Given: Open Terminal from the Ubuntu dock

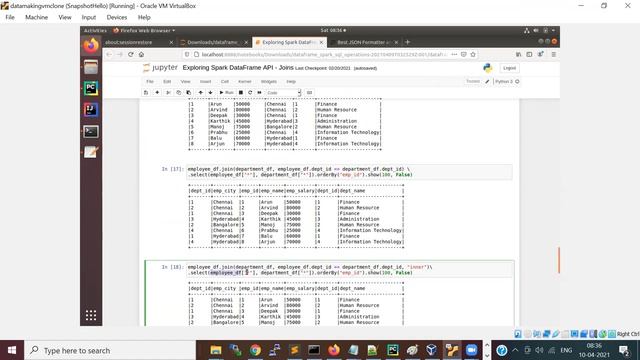Looking at the screenshot, I should [91, 131].
